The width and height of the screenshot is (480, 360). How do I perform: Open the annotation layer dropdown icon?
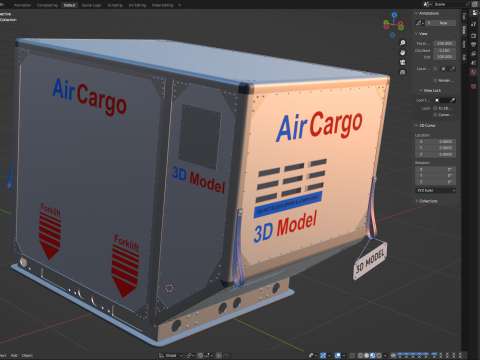pyautogui.click(x=420, y=23)
